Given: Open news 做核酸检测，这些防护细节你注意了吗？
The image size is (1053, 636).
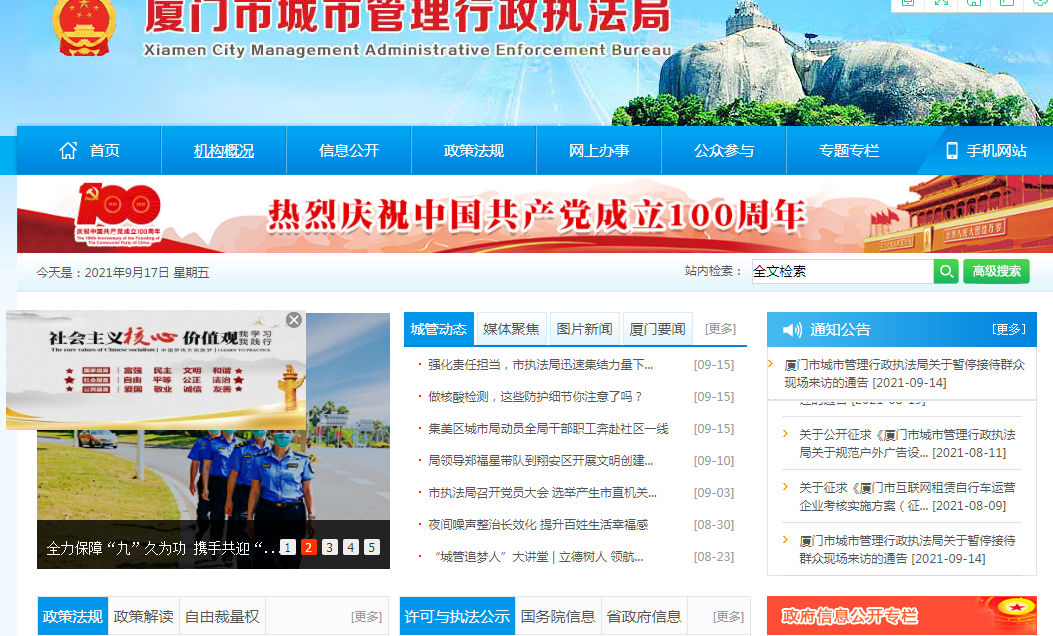Looking at the screenshot, I should point(536,397).
